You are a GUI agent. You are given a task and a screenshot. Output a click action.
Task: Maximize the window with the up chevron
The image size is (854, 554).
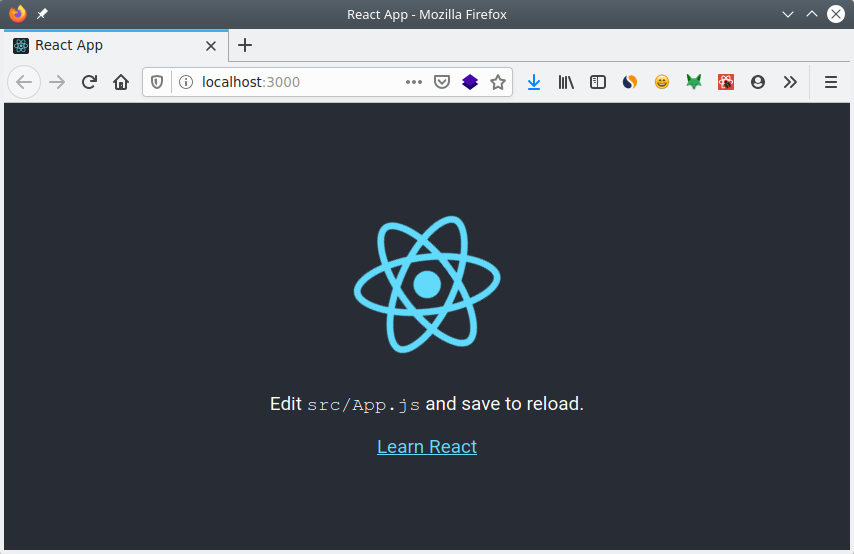(812, 14)
